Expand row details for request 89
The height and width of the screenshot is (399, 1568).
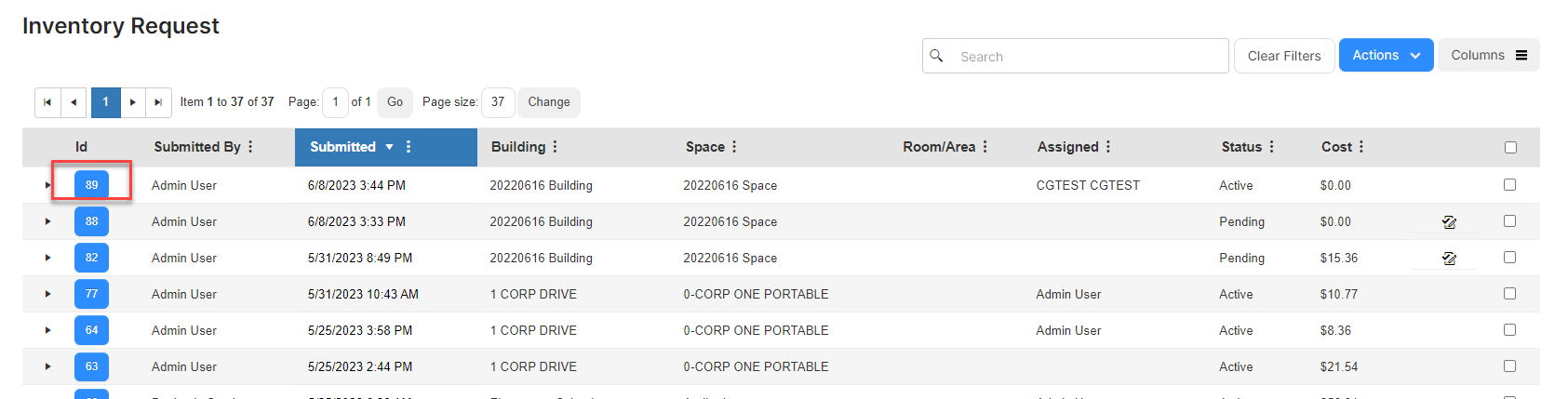47,185
